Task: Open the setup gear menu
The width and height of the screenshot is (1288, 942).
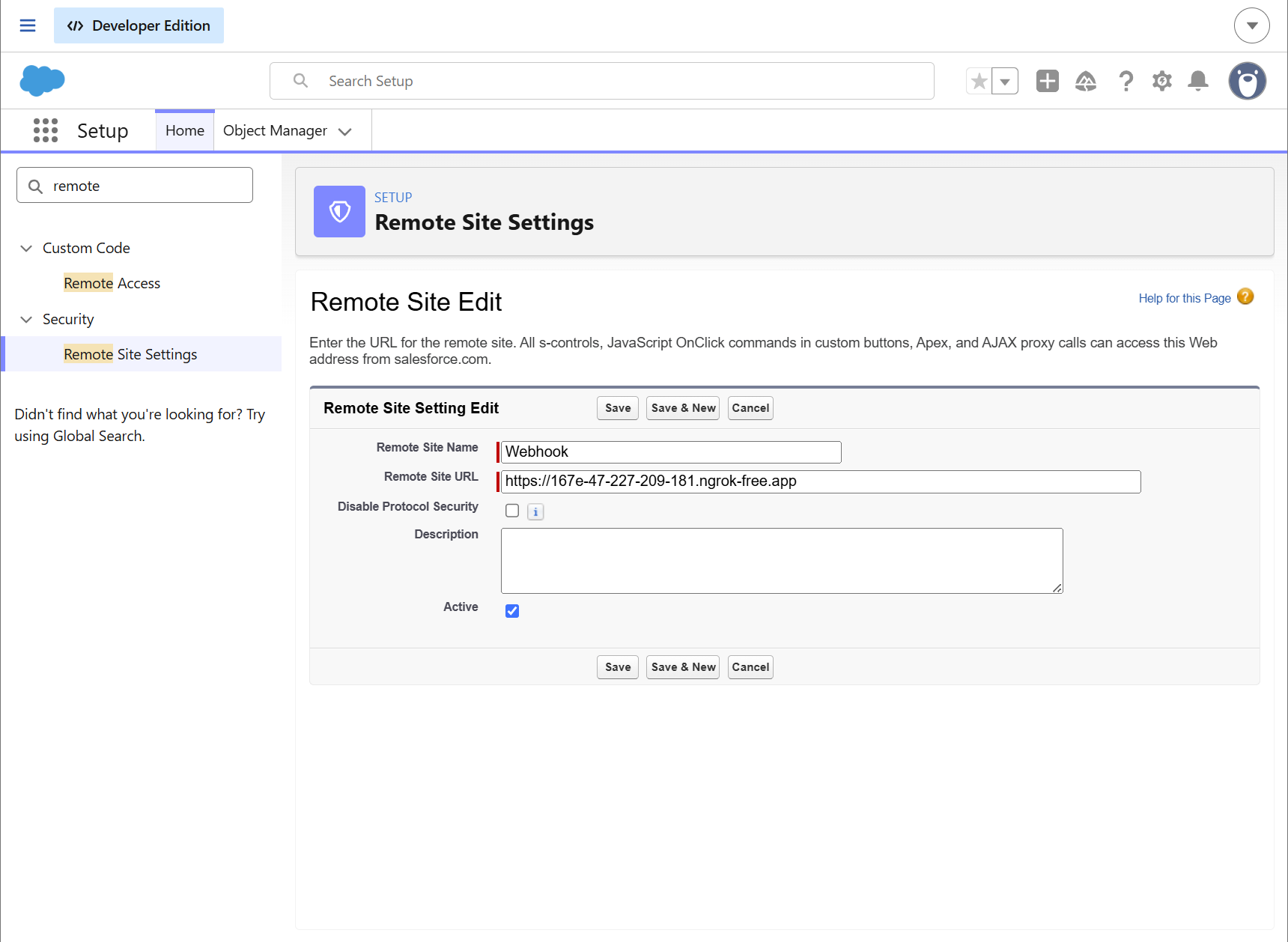Action: coord(1162,81)
